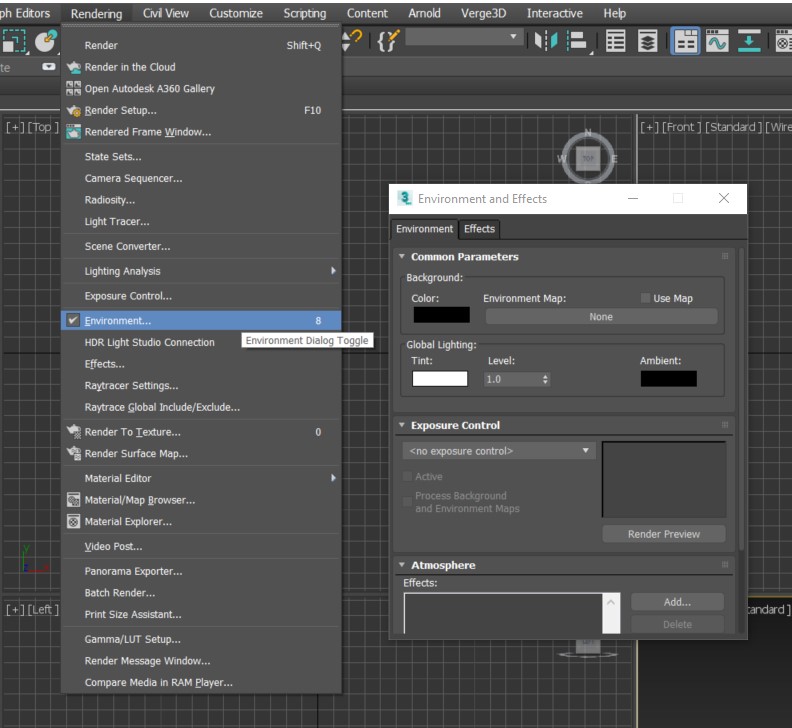Image resolution: width=792 pixels, height=728 pixels.
Task: Click the selection region icon in toolbar
Action: 14,40
